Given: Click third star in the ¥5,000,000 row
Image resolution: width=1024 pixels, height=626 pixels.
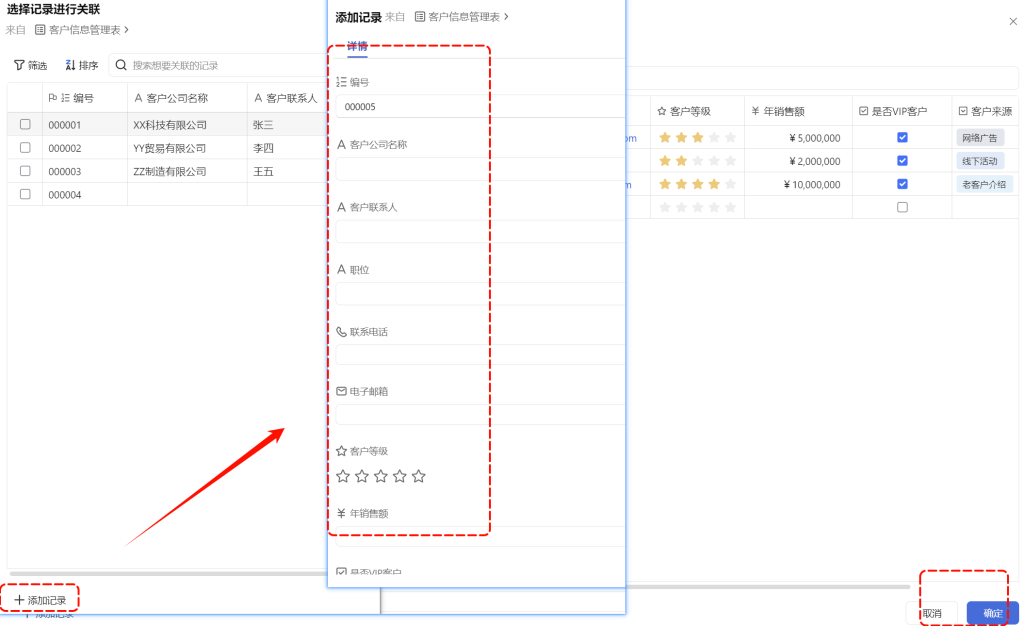Looking at the screenshot, I should 697,138.
